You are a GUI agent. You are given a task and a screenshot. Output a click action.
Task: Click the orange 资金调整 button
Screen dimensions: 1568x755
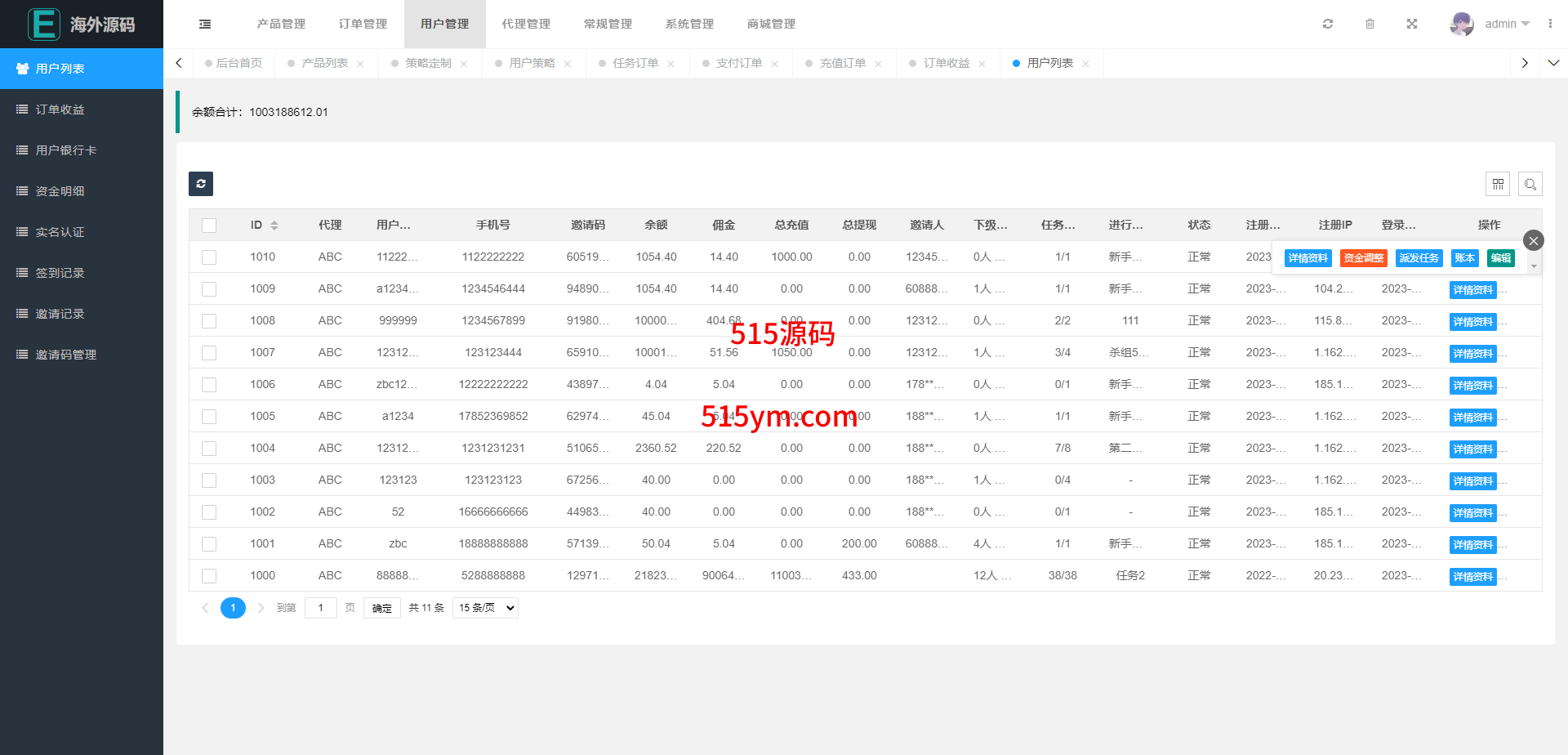(1363, 258)
